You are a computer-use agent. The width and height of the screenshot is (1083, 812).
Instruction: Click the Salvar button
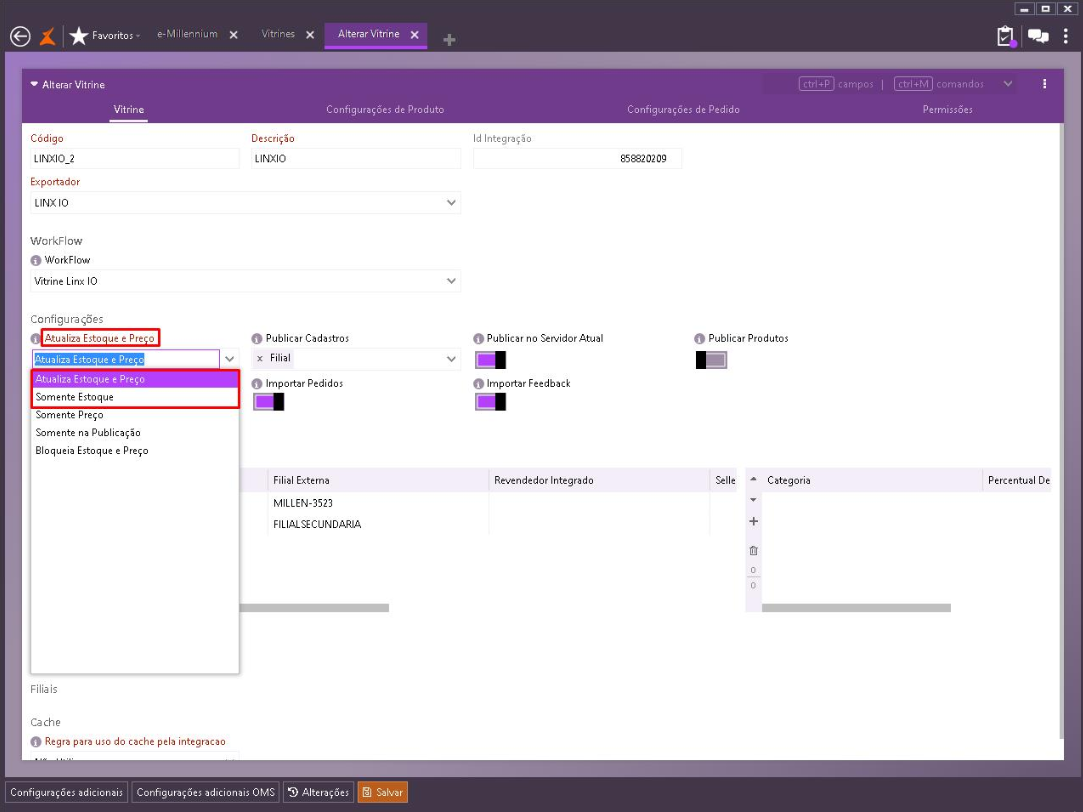pos(383,792)
